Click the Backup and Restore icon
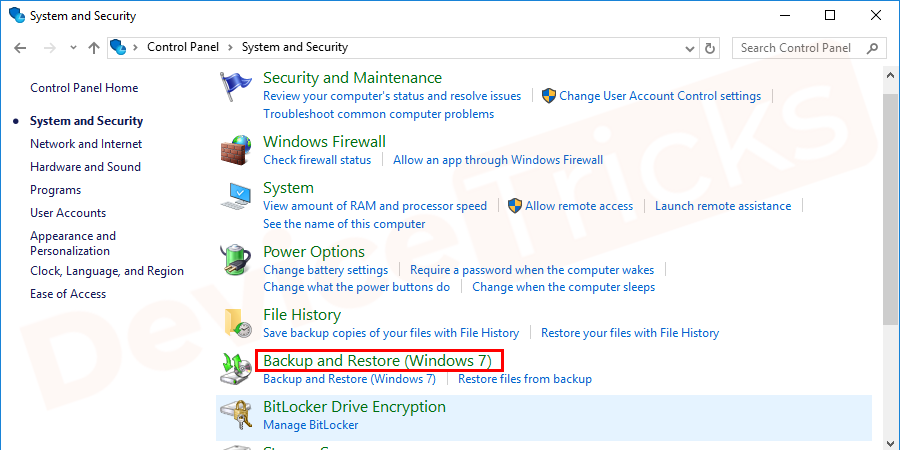This screenshot has width=900, height=450. [236, 369]
